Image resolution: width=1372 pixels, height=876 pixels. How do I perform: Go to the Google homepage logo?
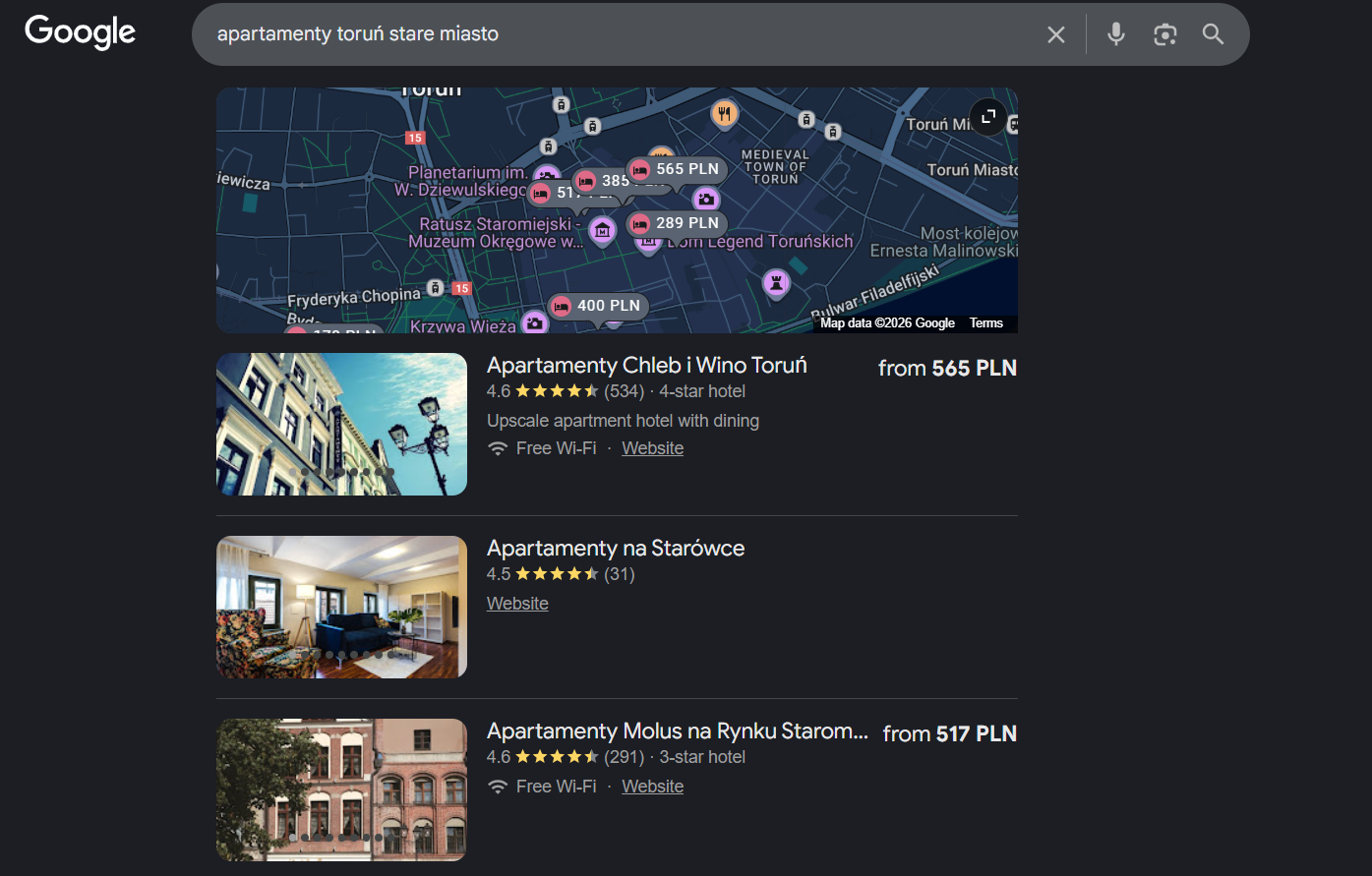80,32
